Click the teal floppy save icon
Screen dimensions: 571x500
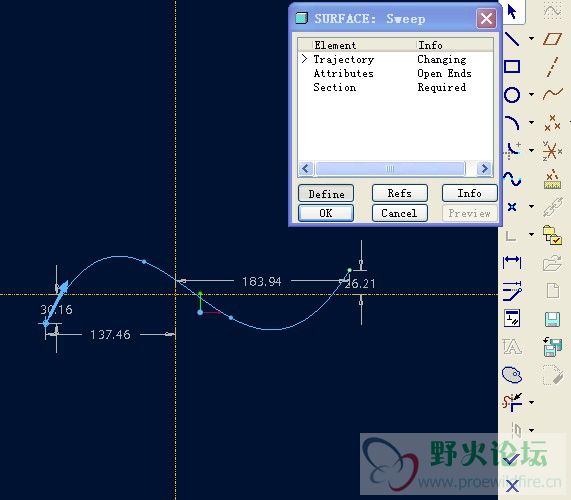pyautogui.click(x=552, y=319)
